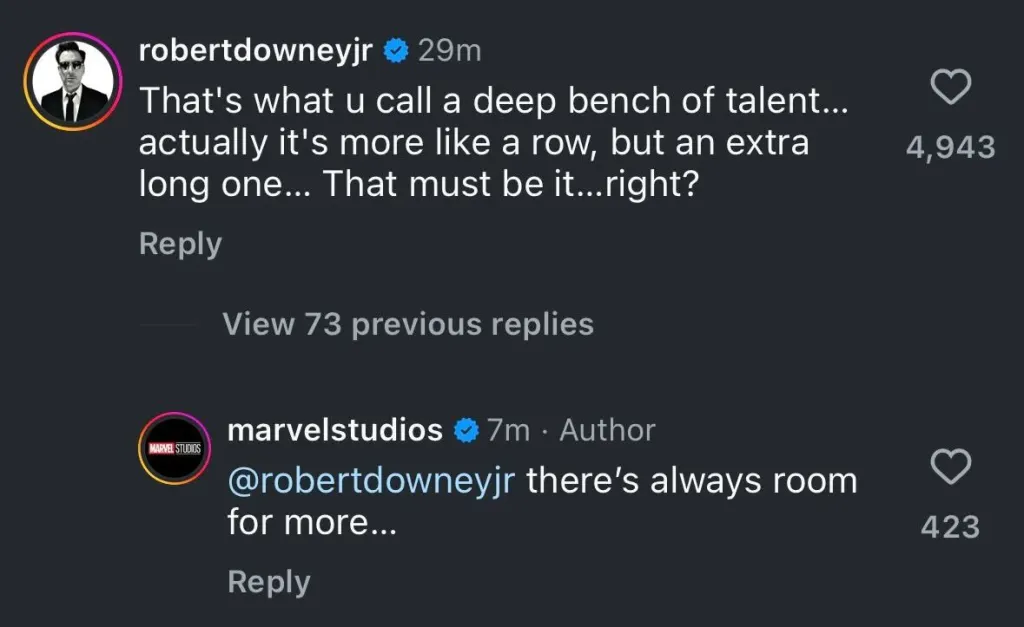Select the 4,943 like count
Viewport: 1024px width, 627px height.
pyautogui.click(x=950, y=147)
